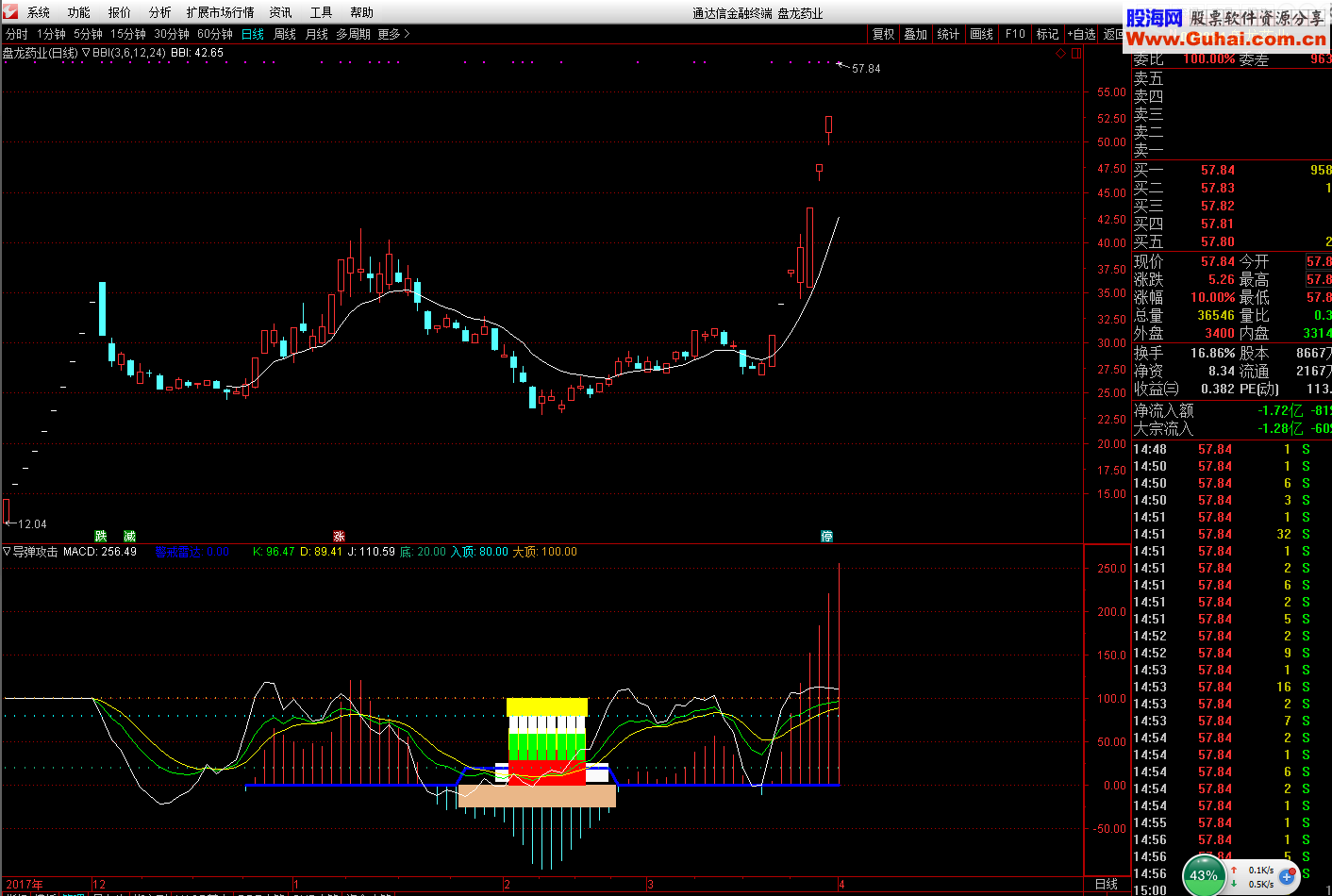Open the 系统 menu
Viewport: 1332px width, 896px height.
(x=39, y=12)
